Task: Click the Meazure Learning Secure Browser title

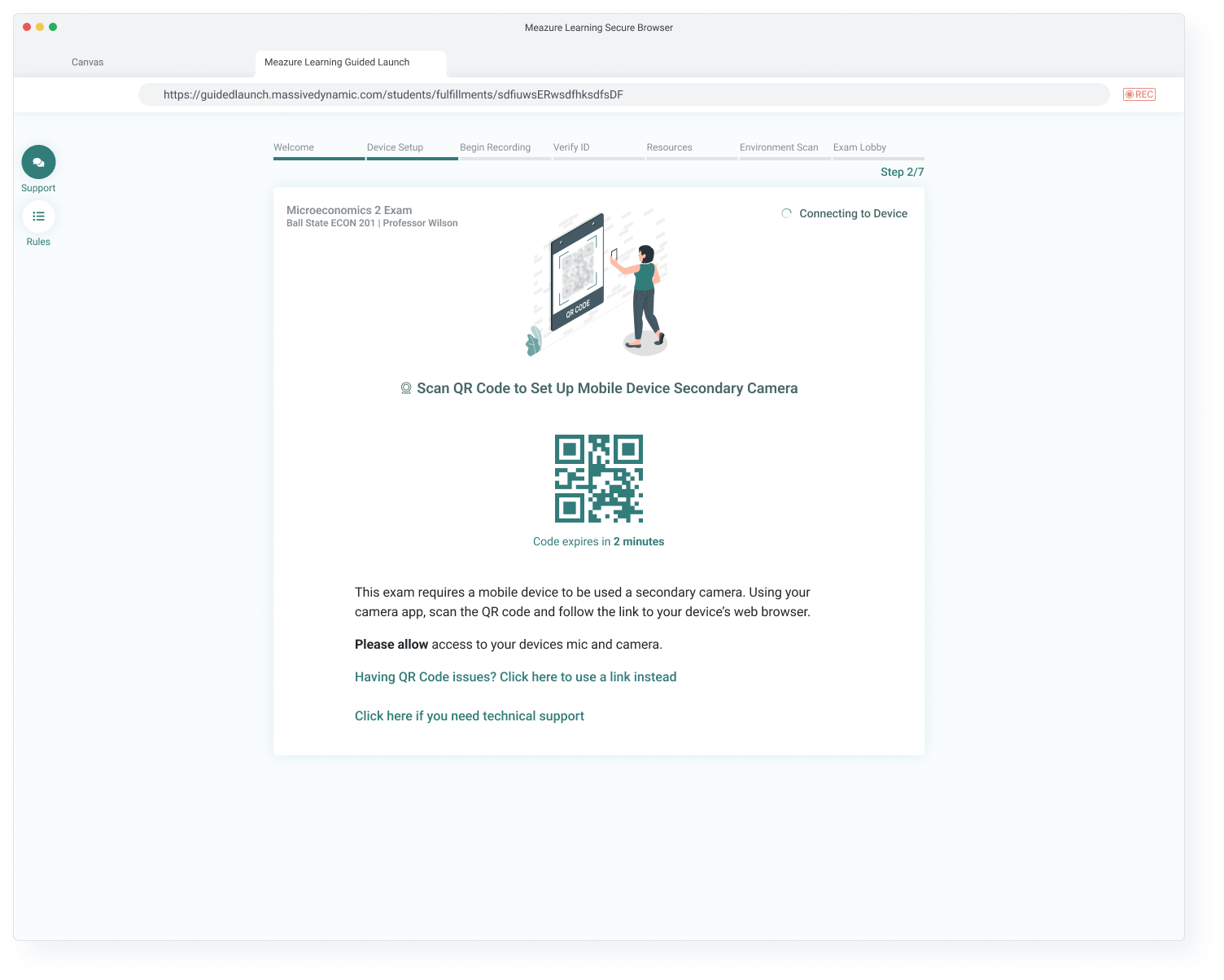Action: click(x=599, y=28)
